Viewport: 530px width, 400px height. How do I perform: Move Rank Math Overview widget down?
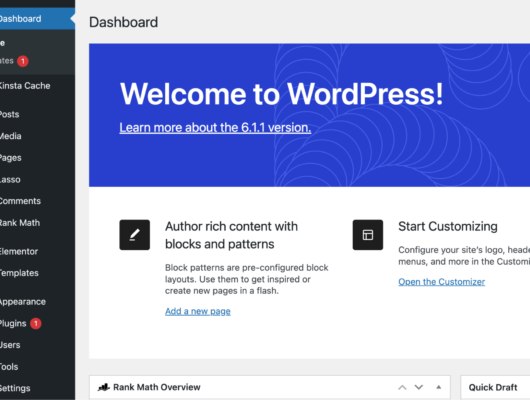[x=419, y=387]
